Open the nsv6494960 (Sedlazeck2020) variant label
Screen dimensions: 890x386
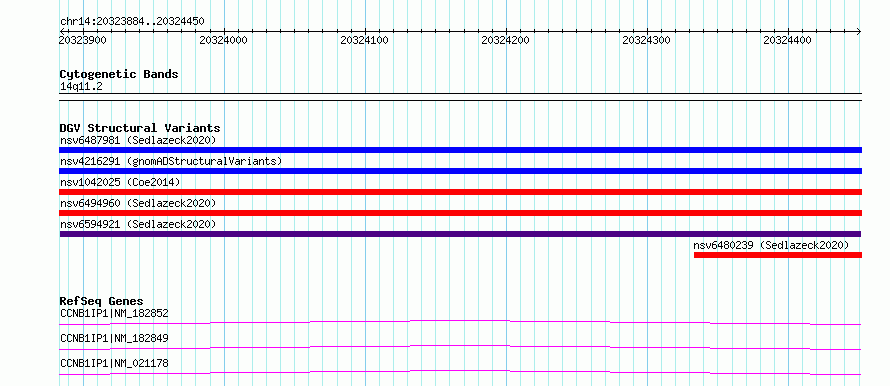click(x=138, y=203)
